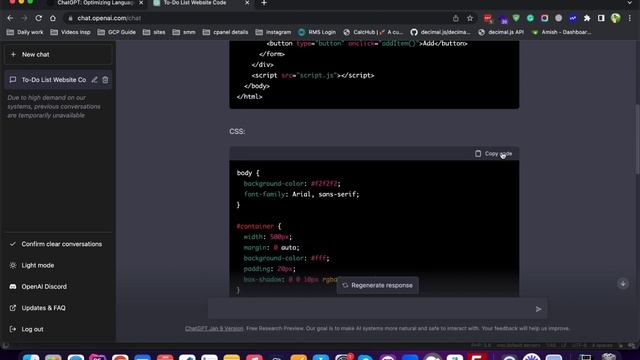Click the scroll-to-bottom arrow button
This screenshot has height=360, width=640.
point(623,284)
